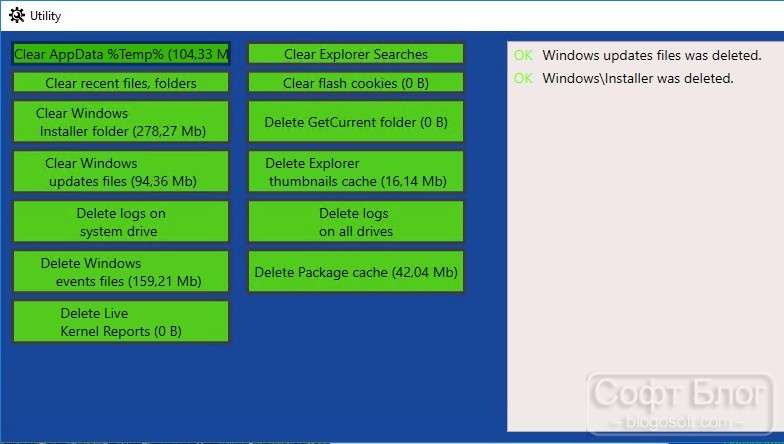Clear Explorer Searches

[x=356, y=54]
